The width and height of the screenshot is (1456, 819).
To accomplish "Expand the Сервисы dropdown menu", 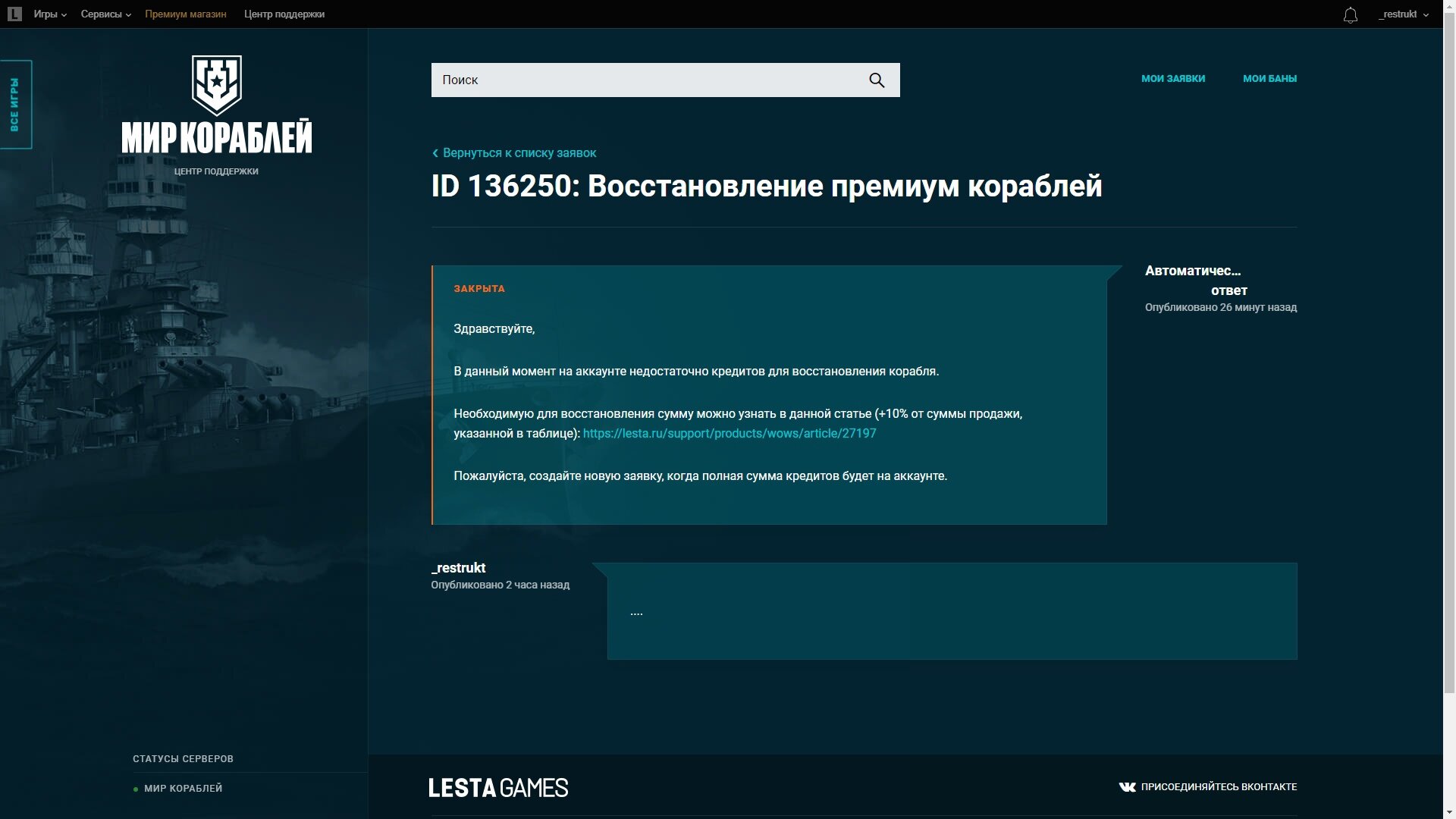I will [106, 14].
